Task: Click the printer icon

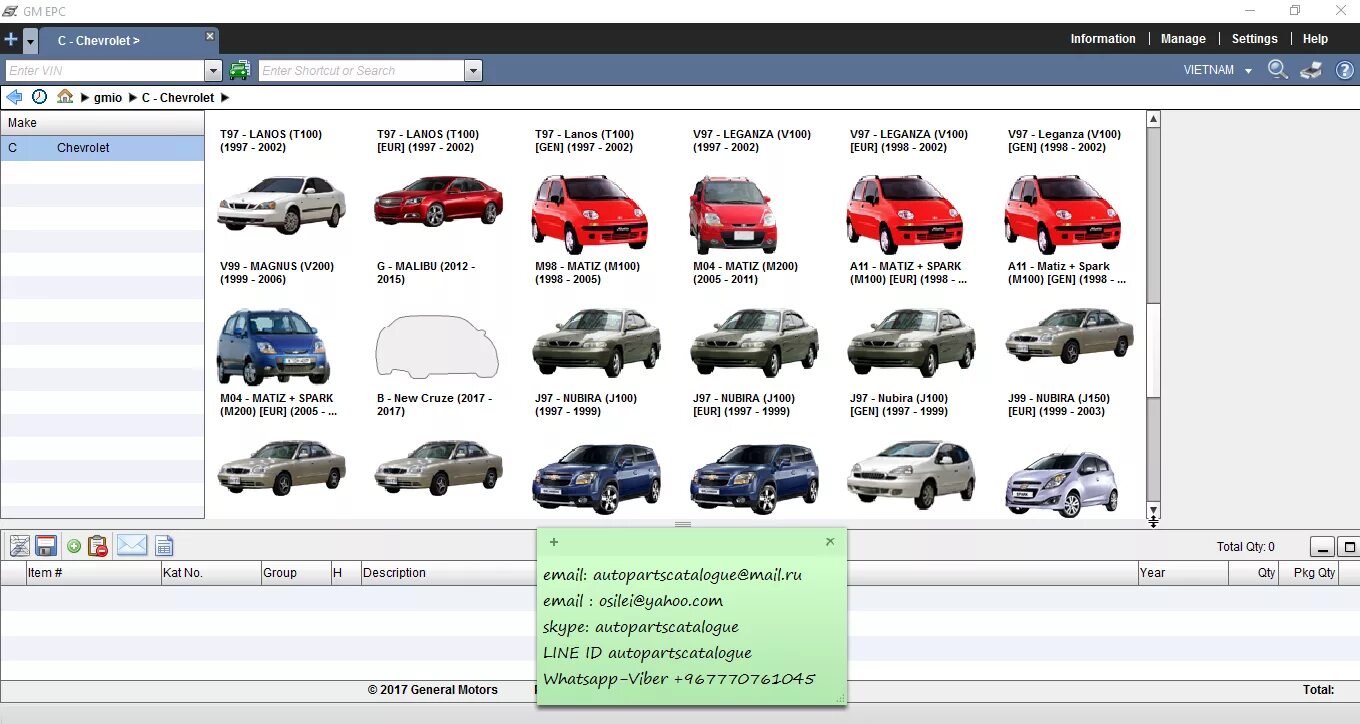Action: pos(1311,70)
